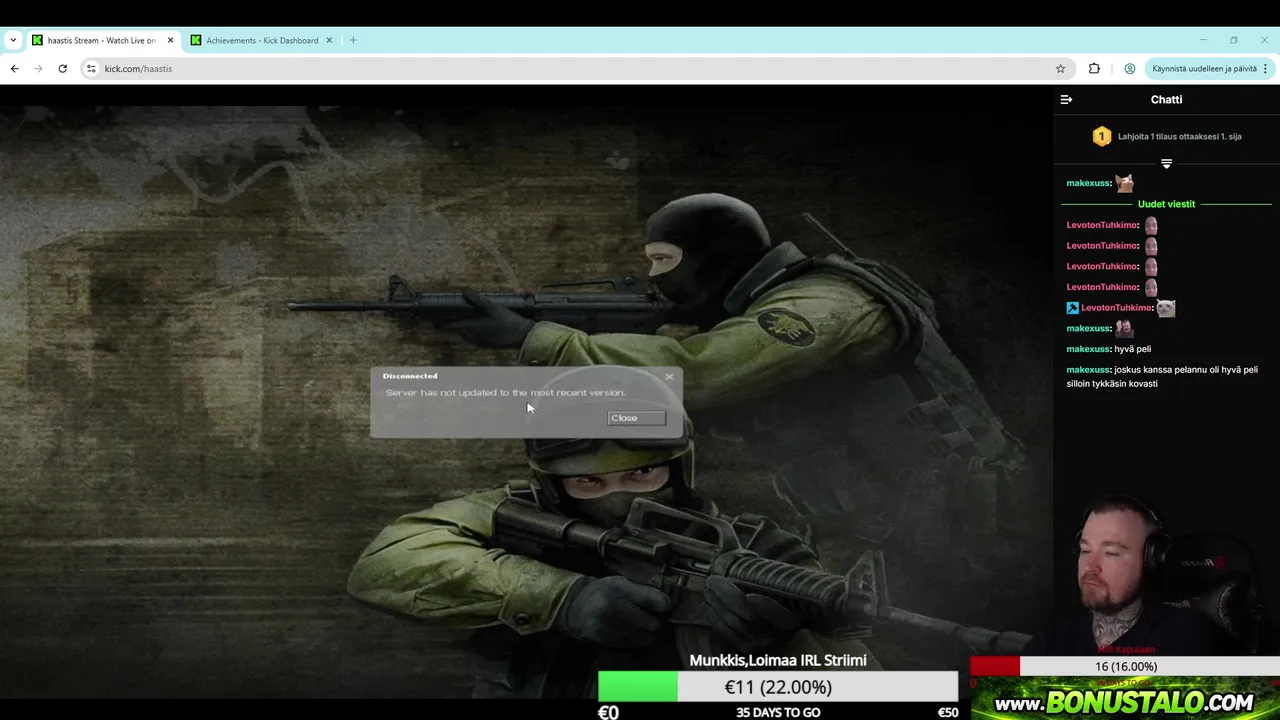Image resolution: width=1280 pixels, height=720 pixels.
Task: Open makexuss username on the cat emote message
Action: click(1088, 183)
